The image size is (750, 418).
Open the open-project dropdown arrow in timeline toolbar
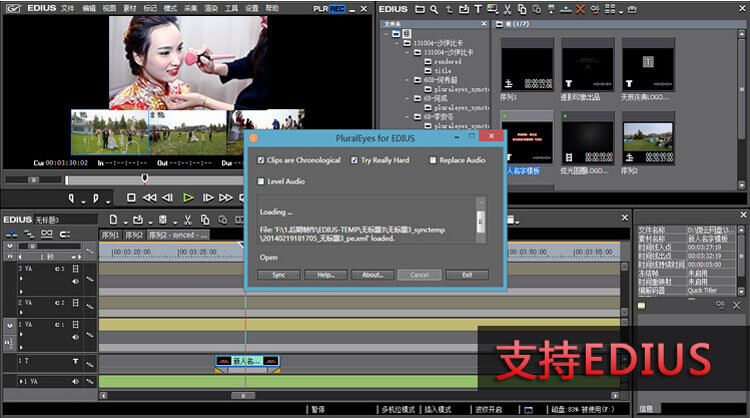coord(150,223)
